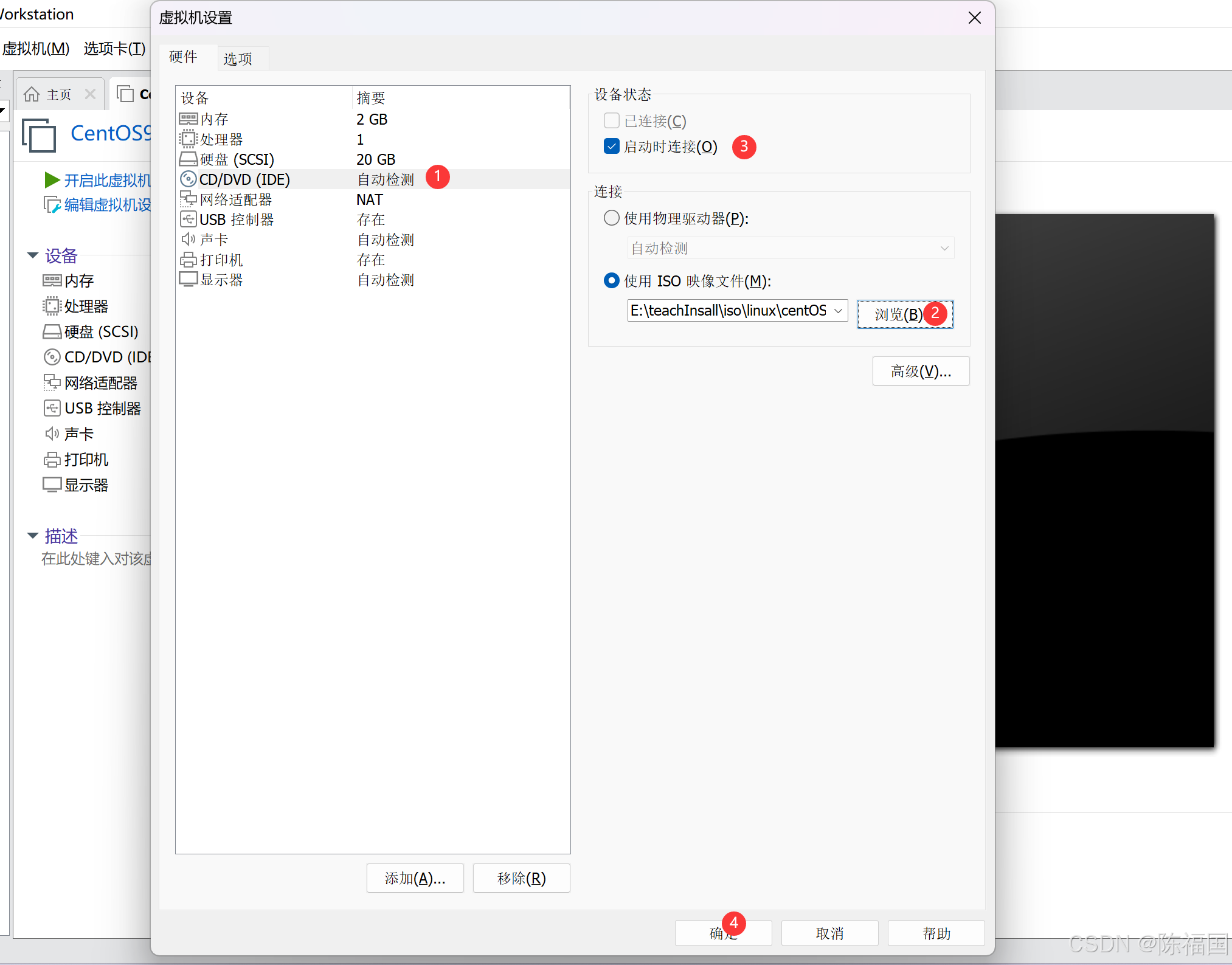Screen dimensions: 1232x965
Task: Switch to the 主页 tab
Action: 60,94
